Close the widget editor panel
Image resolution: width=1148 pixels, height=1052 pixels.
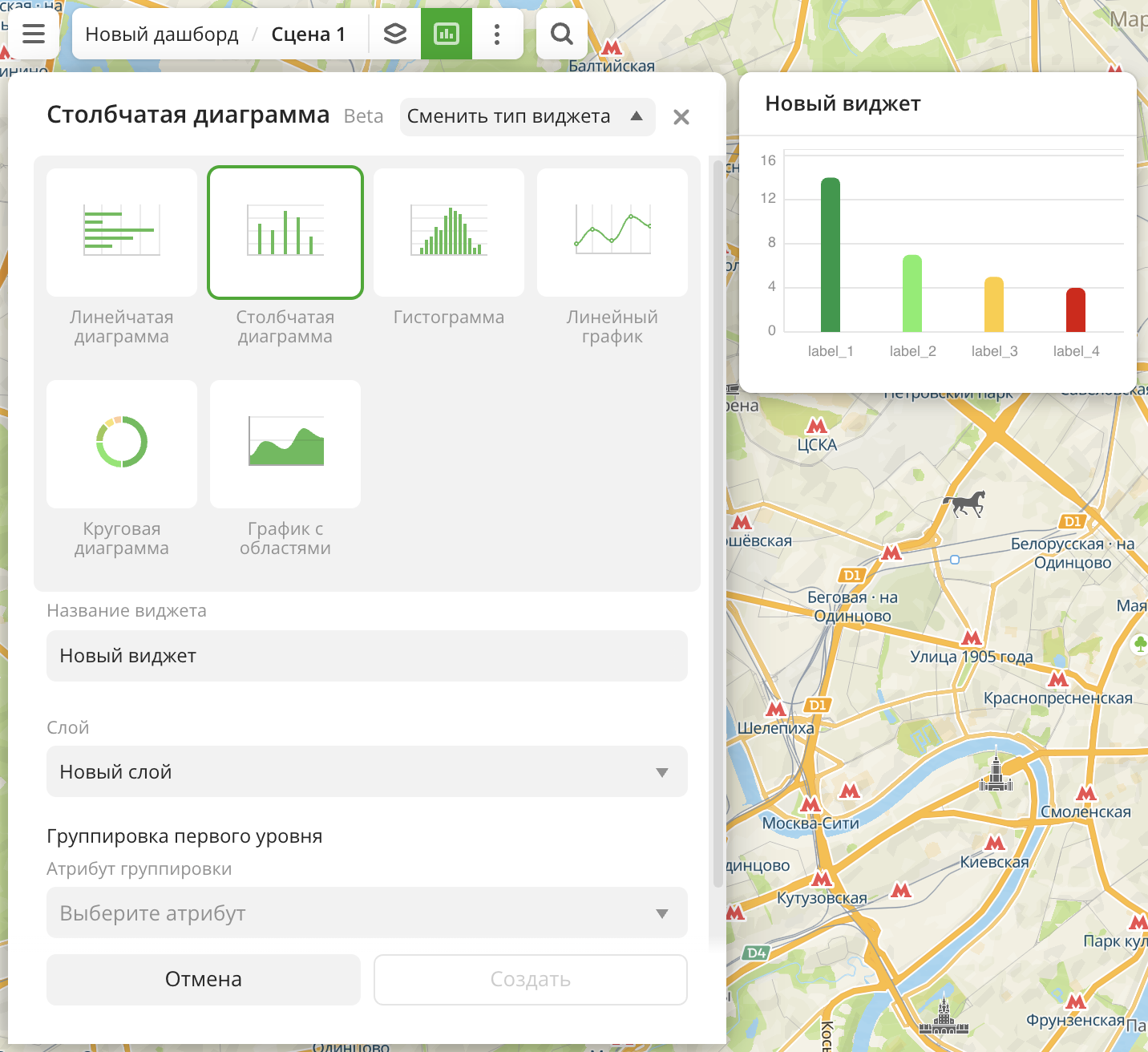coord(681,117)
